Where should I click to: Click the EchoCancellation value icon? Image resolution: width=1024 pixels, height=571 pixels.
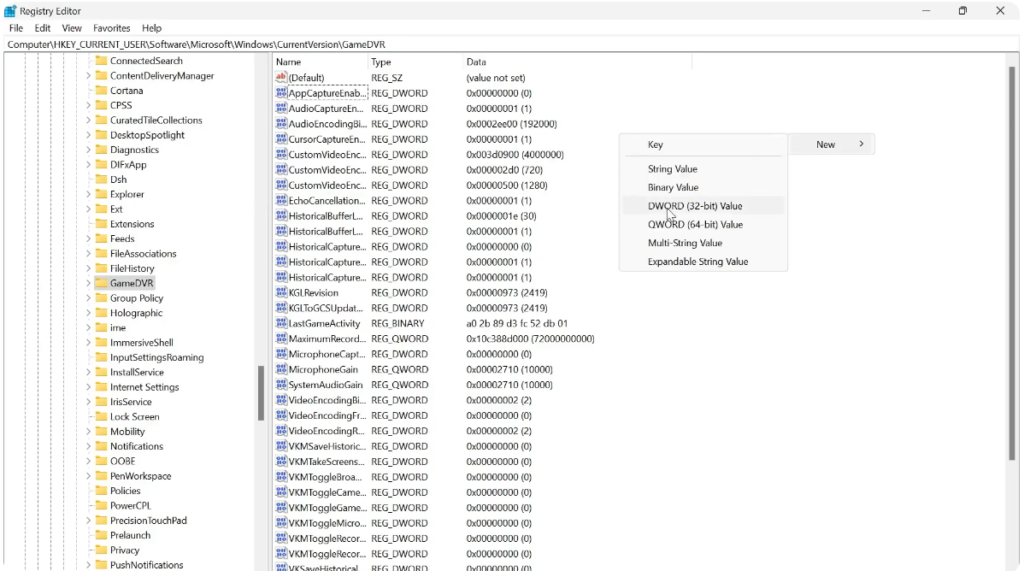[281, 201]
